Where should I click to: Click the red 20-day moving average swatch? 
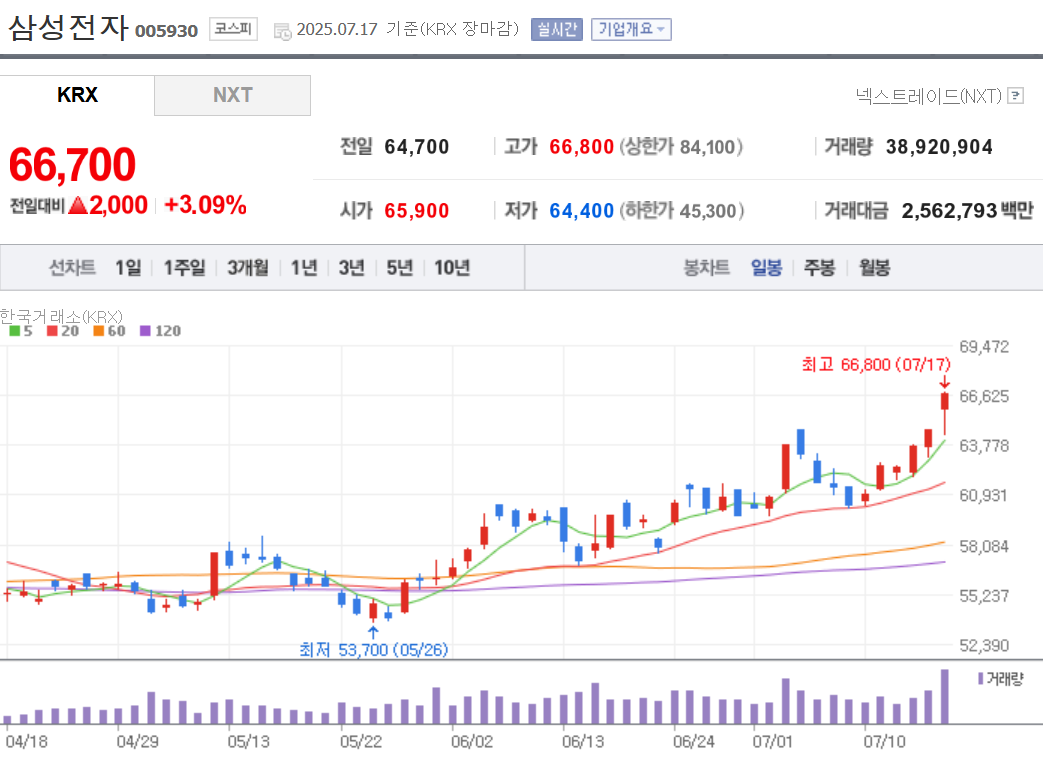[x=52, y=330]
